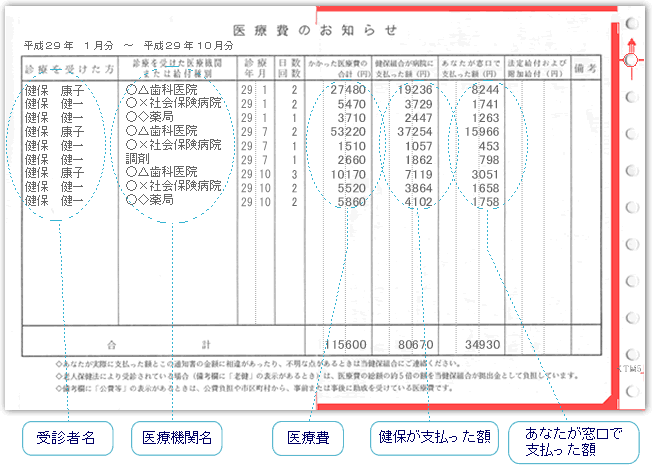Click ○◇薬局 in the 3710 row

point(149,117)
